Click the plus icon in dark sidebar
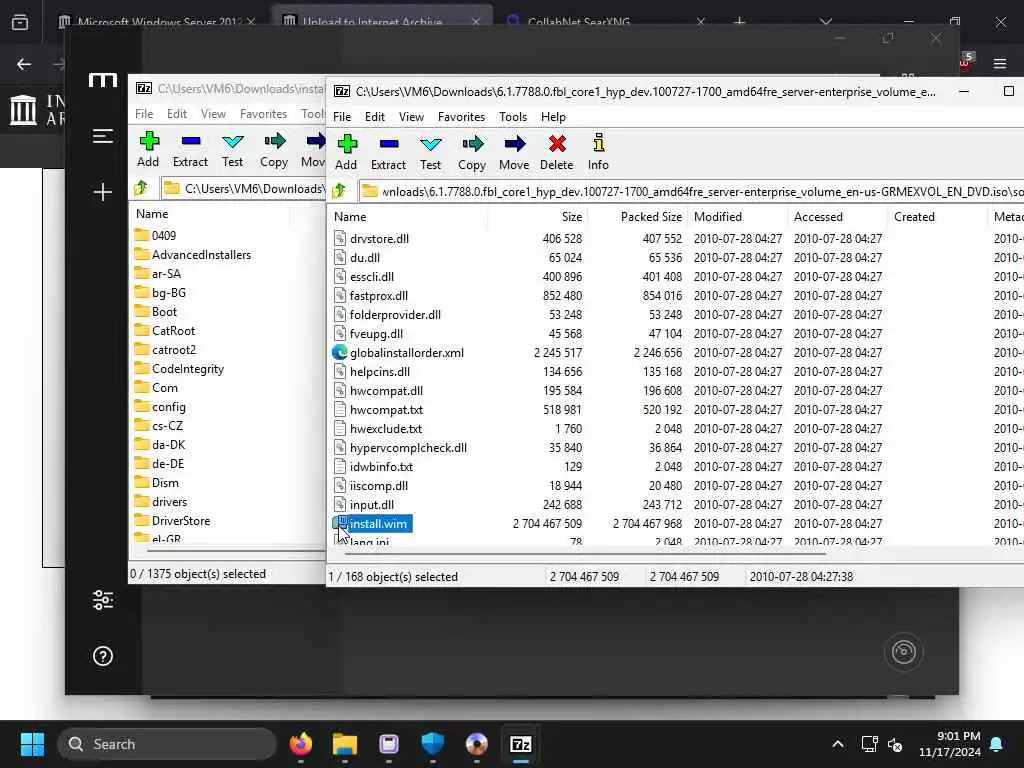 coord(103,192)
